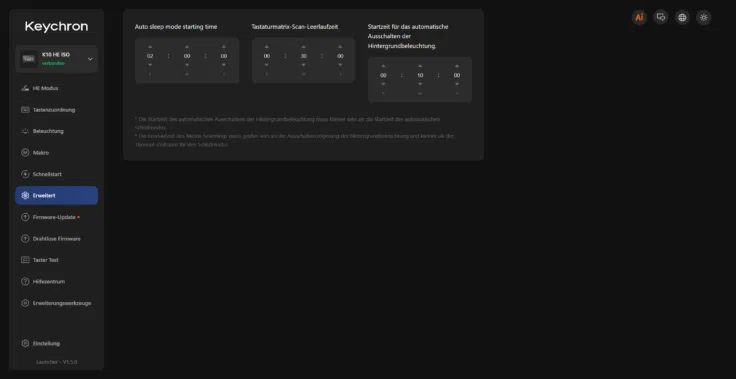Decrease minutes of Tastaturmatrix-Scan-Leerlaufzeit
This screenshot has width=736, height=379.
304,65
